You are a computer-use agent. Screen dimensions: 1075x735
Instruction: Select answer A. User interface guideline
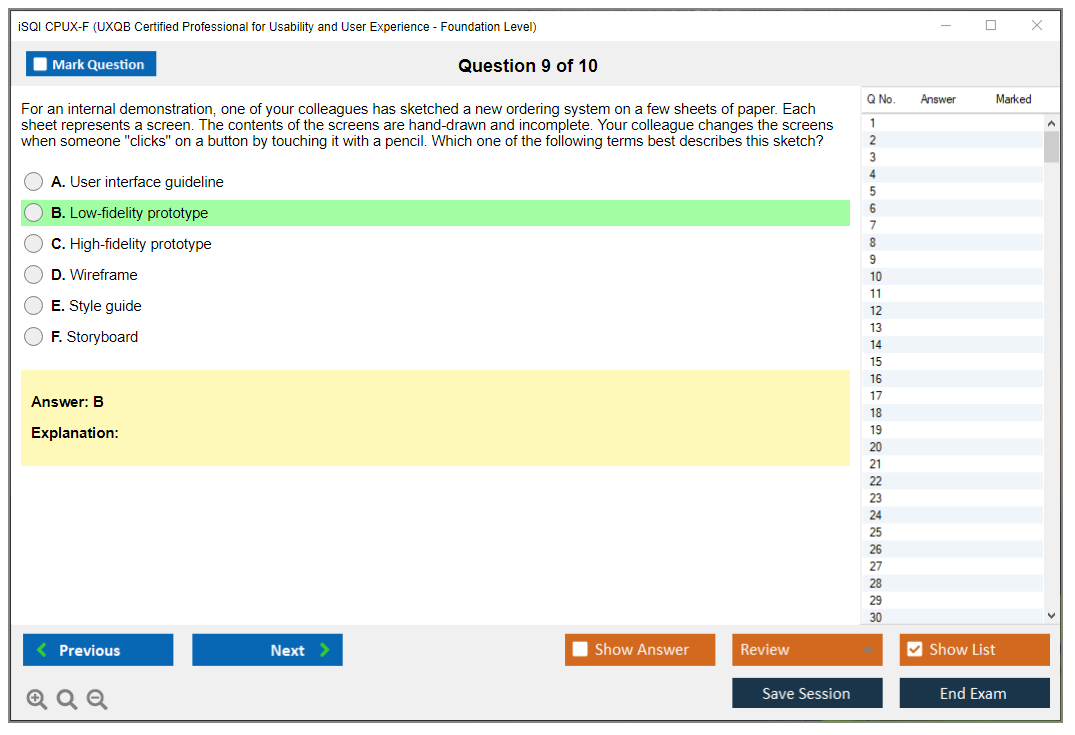click(x=34, y=182)
